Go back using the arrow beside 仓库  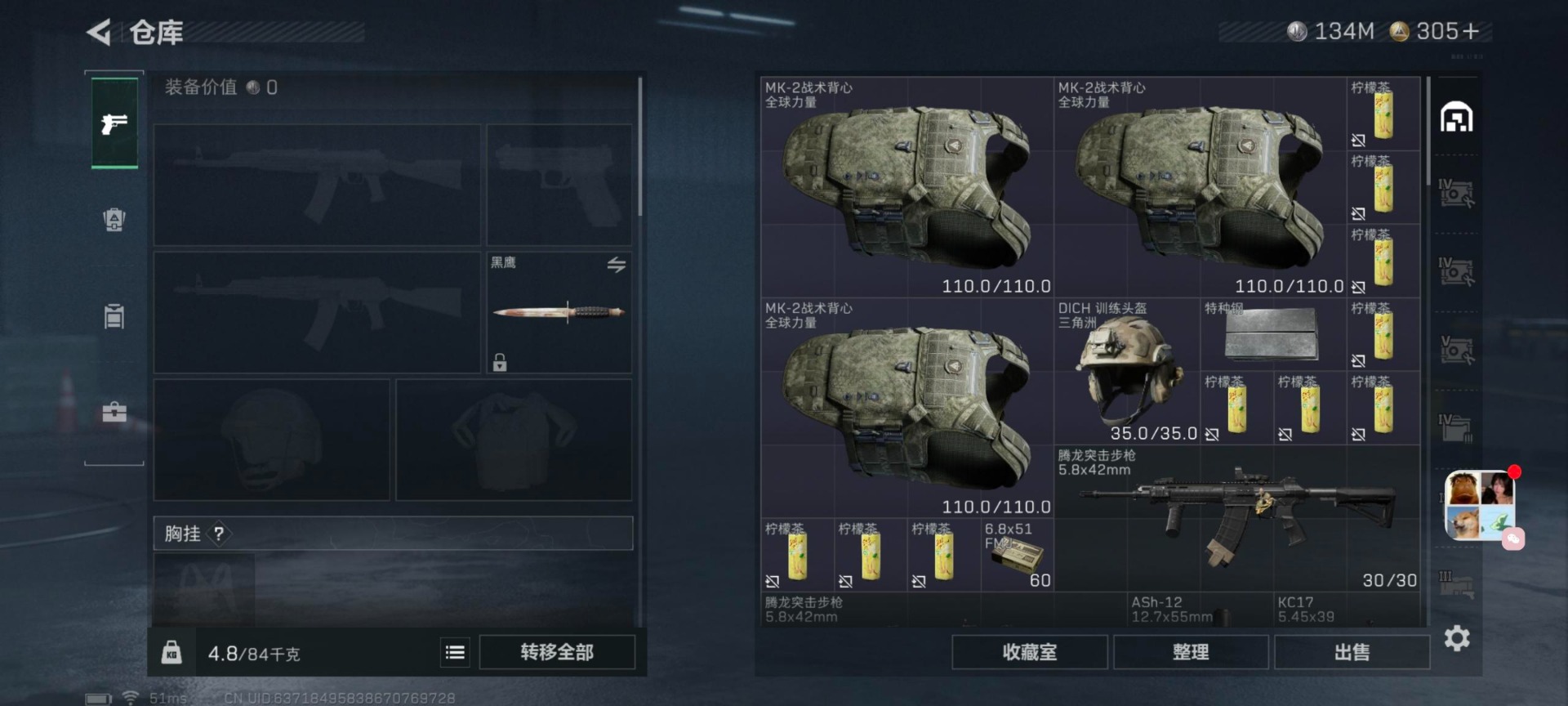point(99,33)
